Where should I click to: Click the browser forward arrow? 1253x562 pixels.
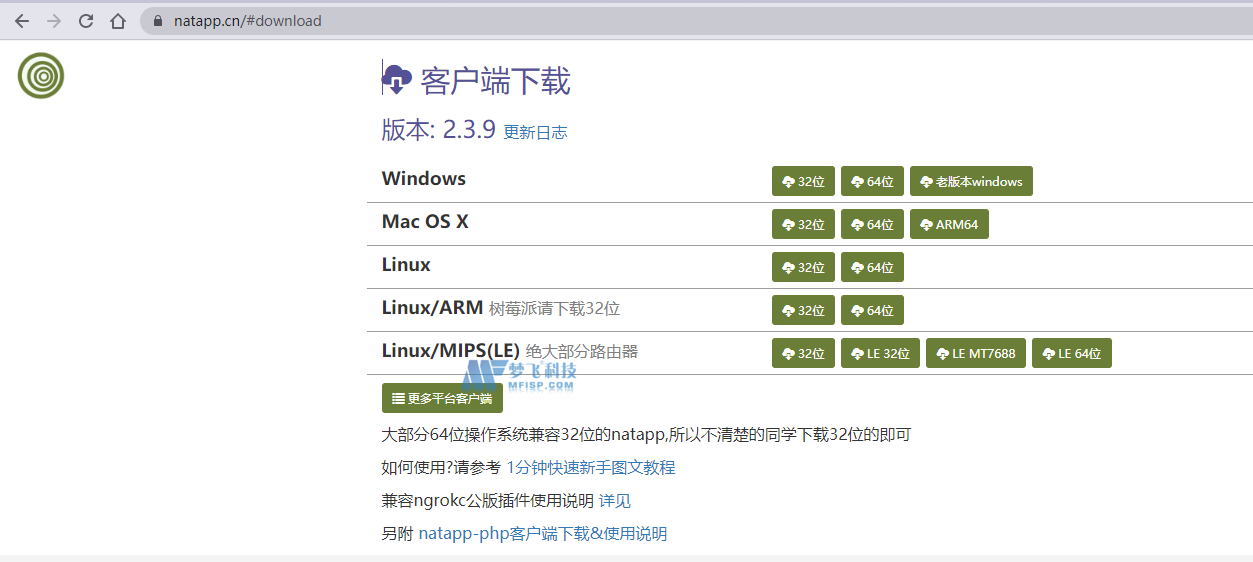(54, 21)
